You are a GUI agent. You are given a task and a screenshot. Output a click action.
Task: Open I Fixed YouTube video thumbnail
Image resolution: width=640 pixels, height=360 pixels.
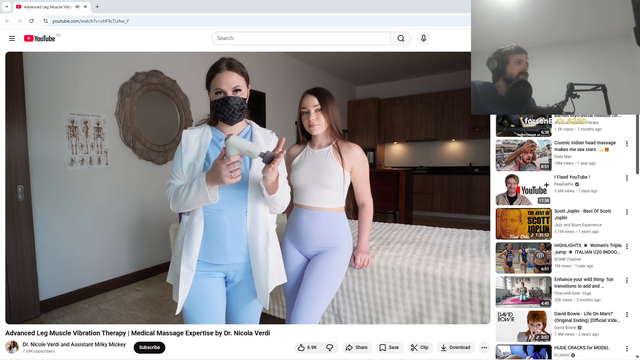[524, 189]
